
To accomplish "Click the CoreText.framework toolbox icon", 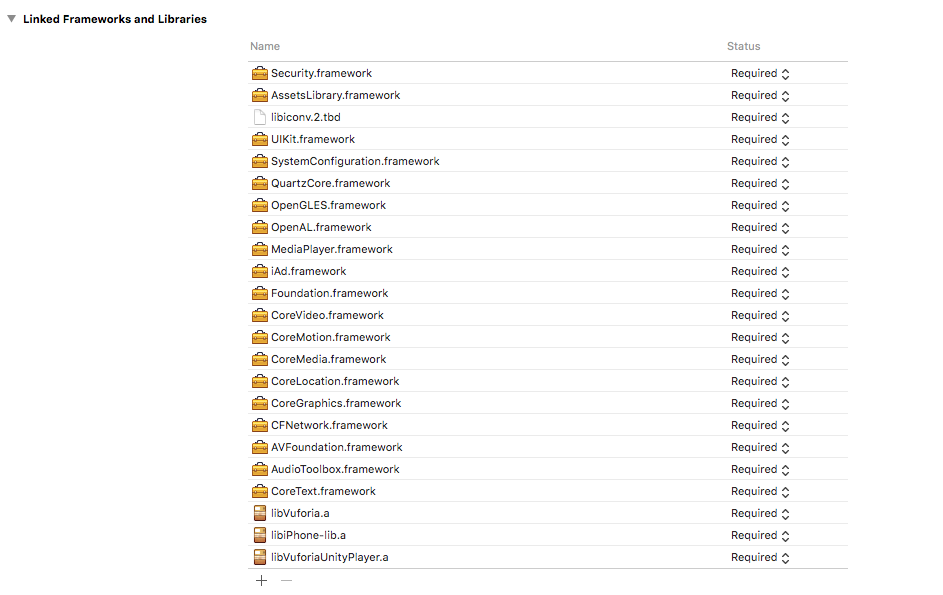I will (x=260, y=491).
